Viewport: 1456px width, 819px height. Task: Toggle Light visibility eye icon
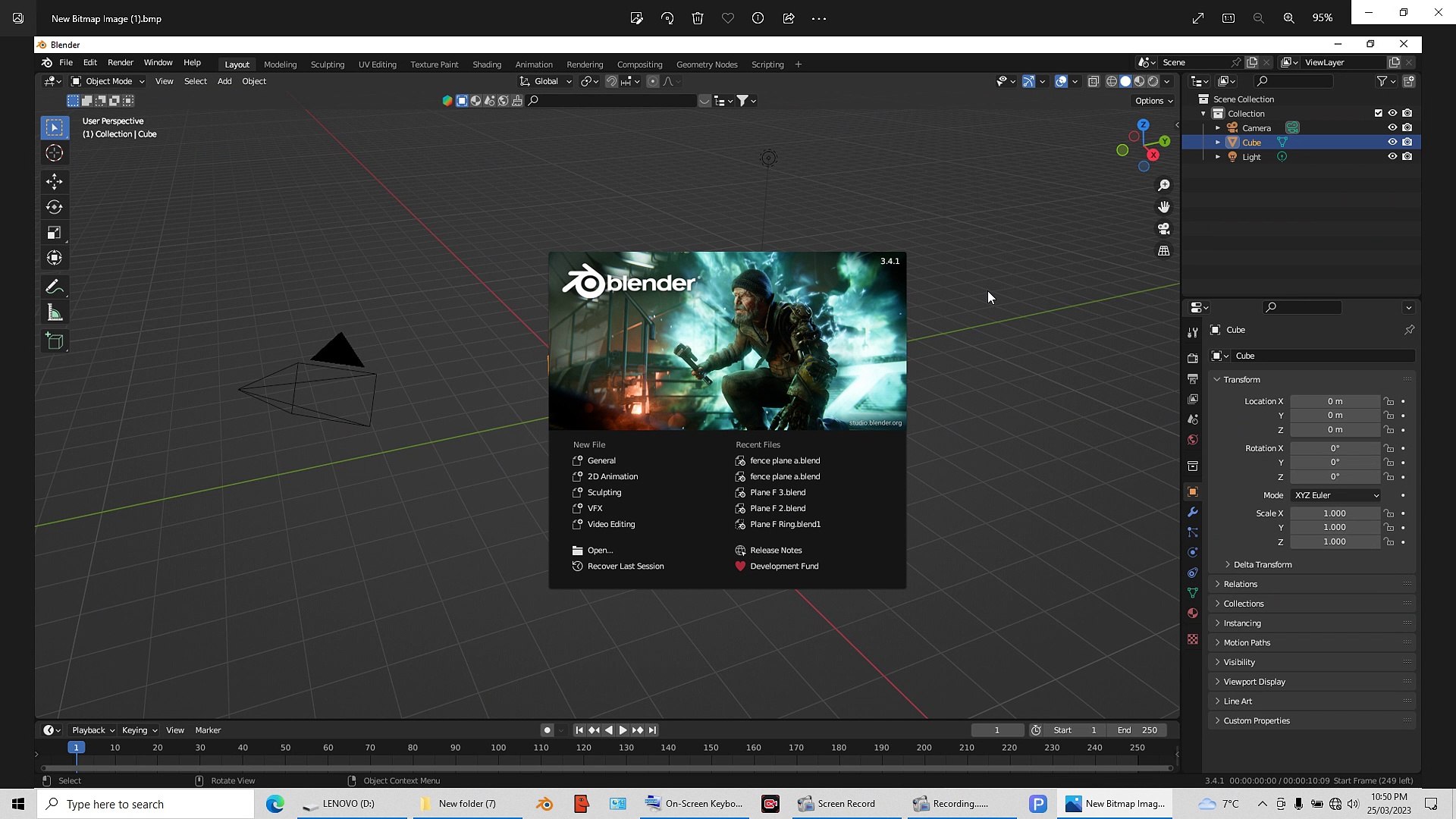(1392, 156)
